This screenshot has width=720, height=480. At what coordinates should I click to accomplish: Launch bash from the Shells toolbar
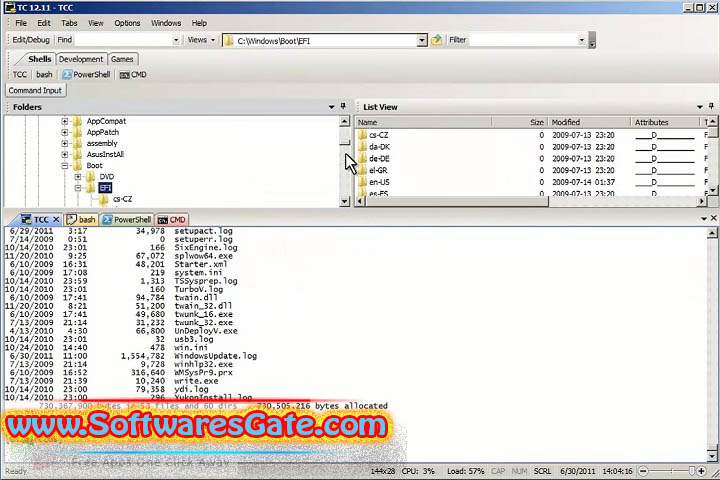tap(44, 74)
